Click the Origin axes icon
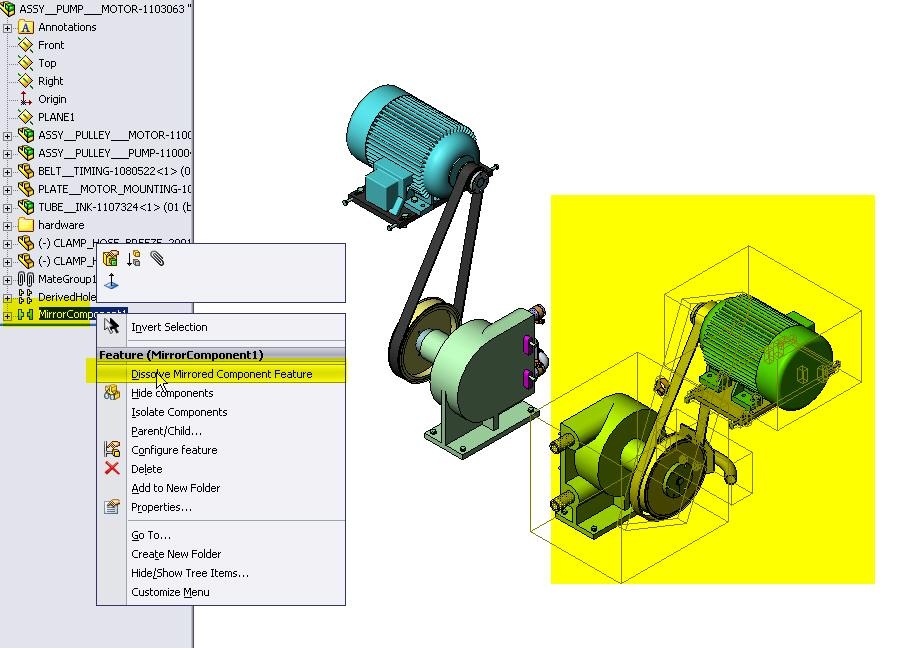Viewport: 922px width, 648px height. click(26, 99)
